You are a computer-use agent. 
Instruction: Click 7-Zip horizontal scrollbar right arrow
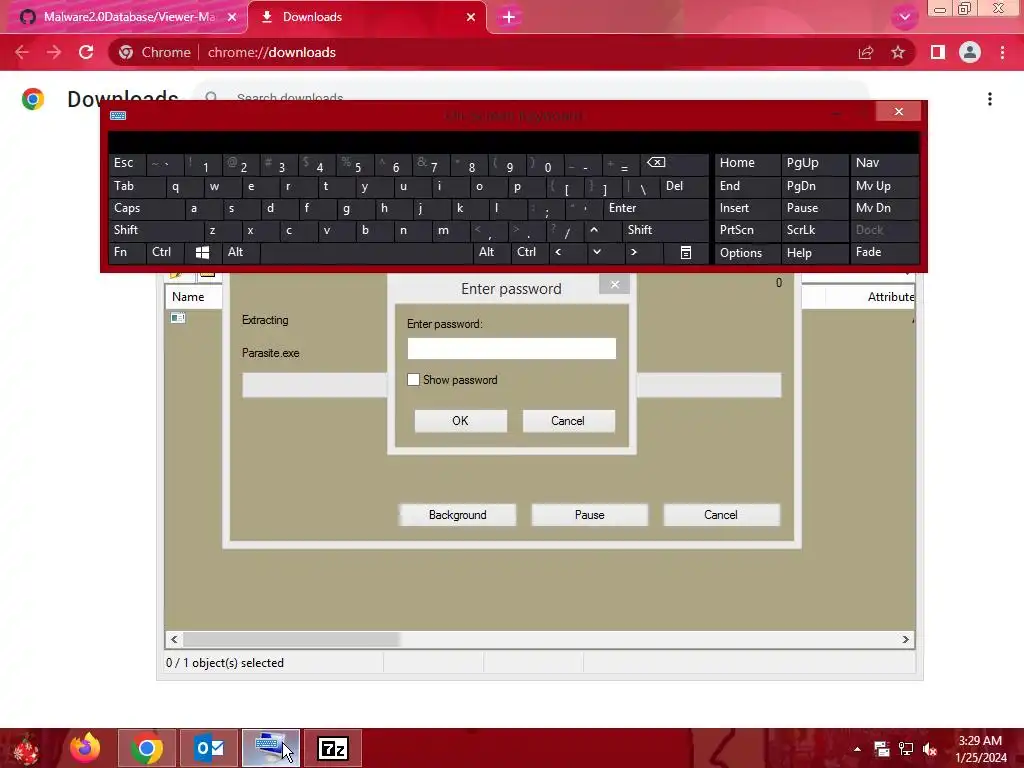906,639
